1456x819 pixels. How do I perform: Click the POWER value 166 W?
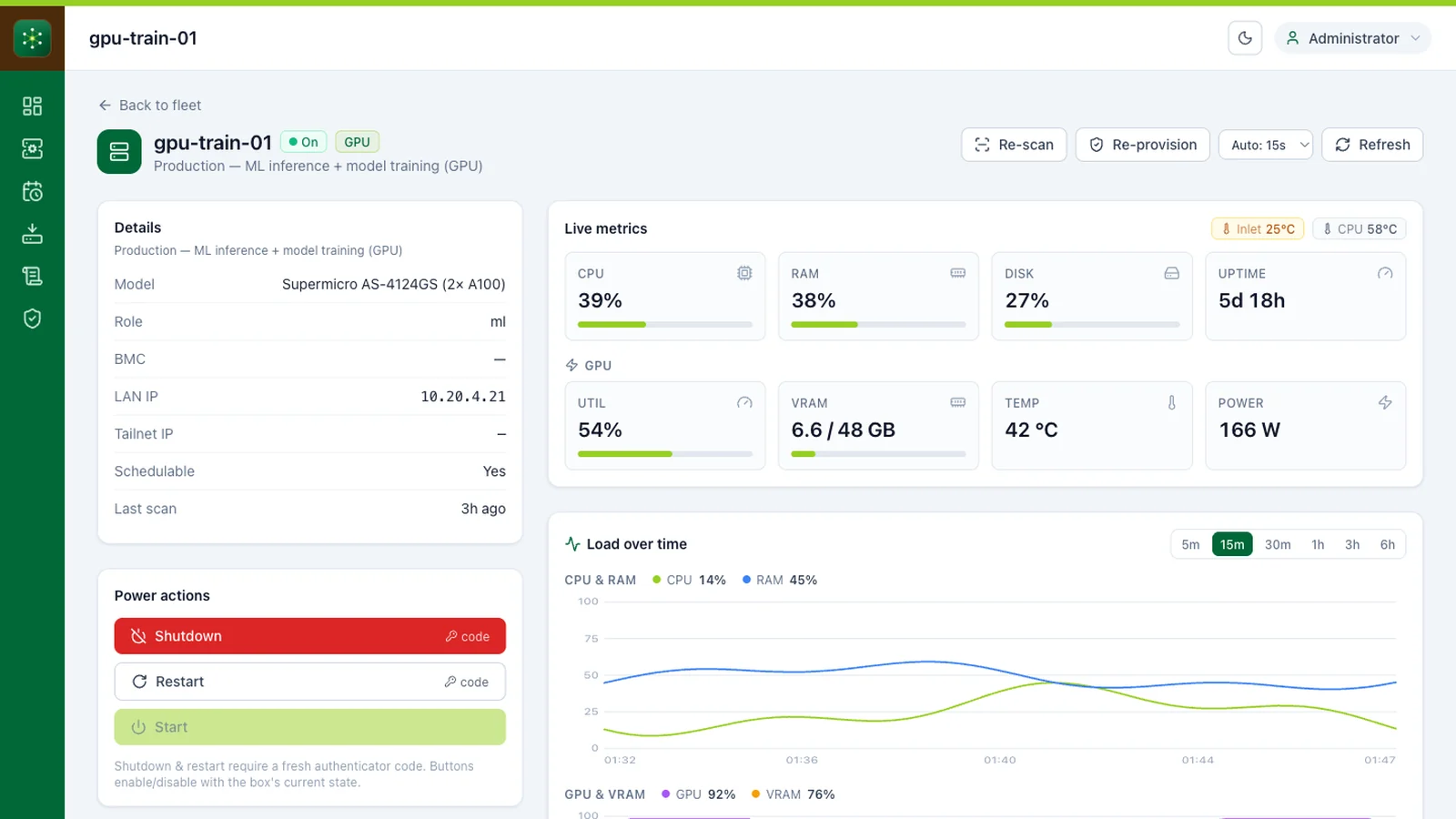pos(1249,430)
